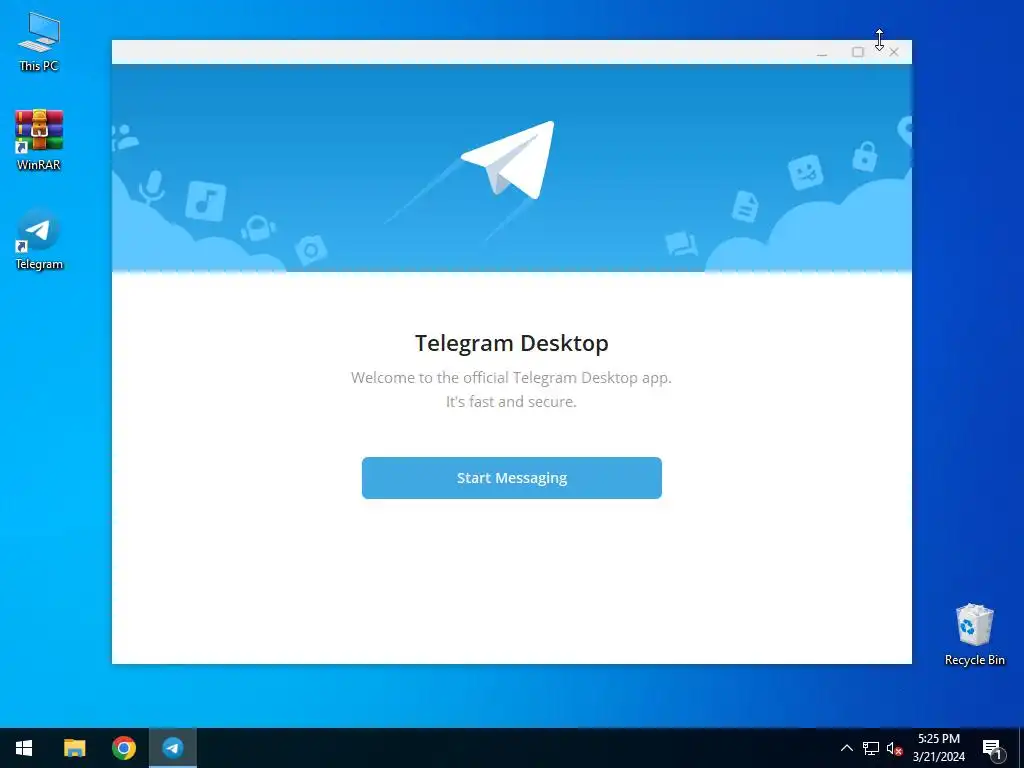Click the Telegram taskbar button
Screen dimensions: 1024x768
point(173,748)
